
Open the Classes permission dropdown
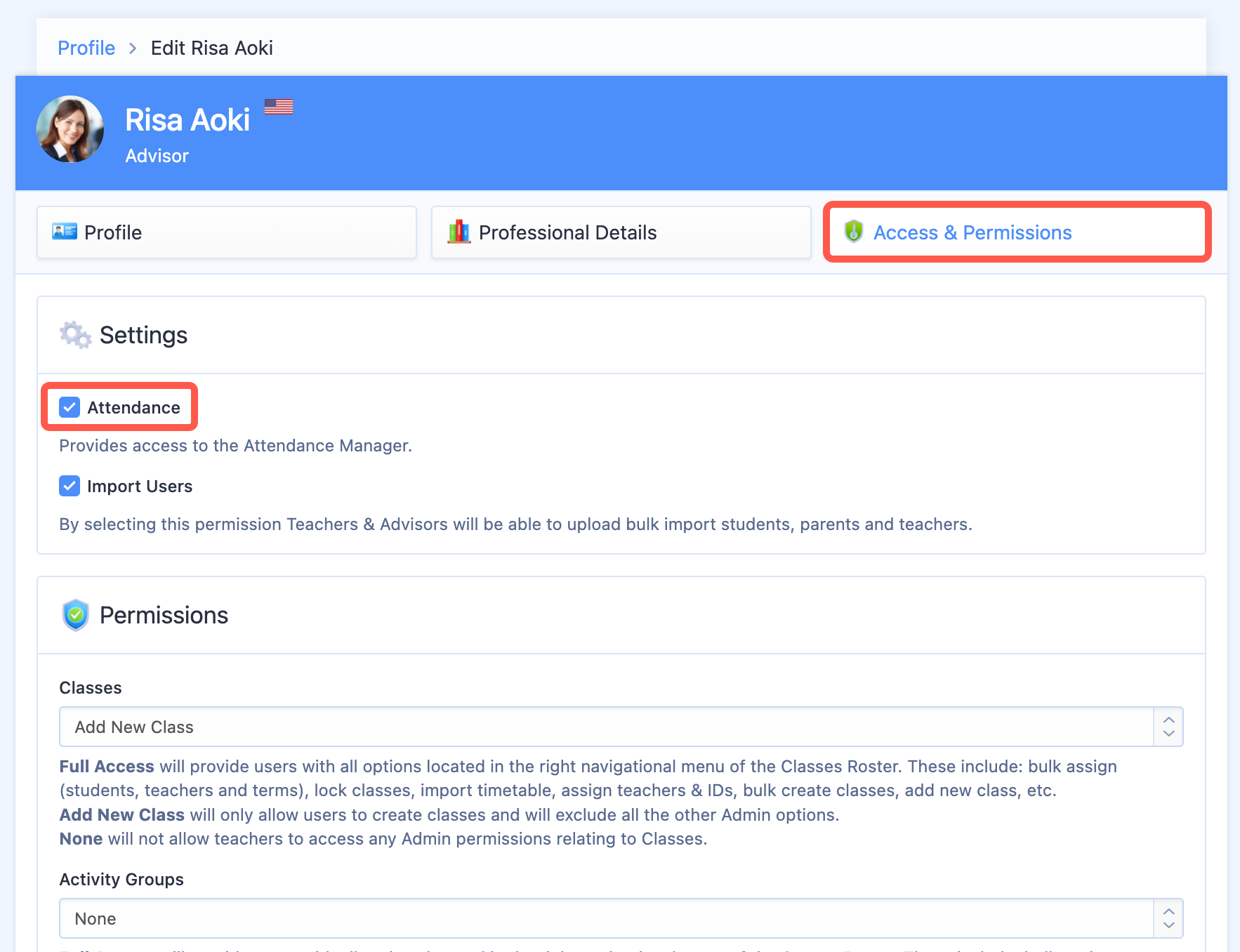(x=605, y=727)
